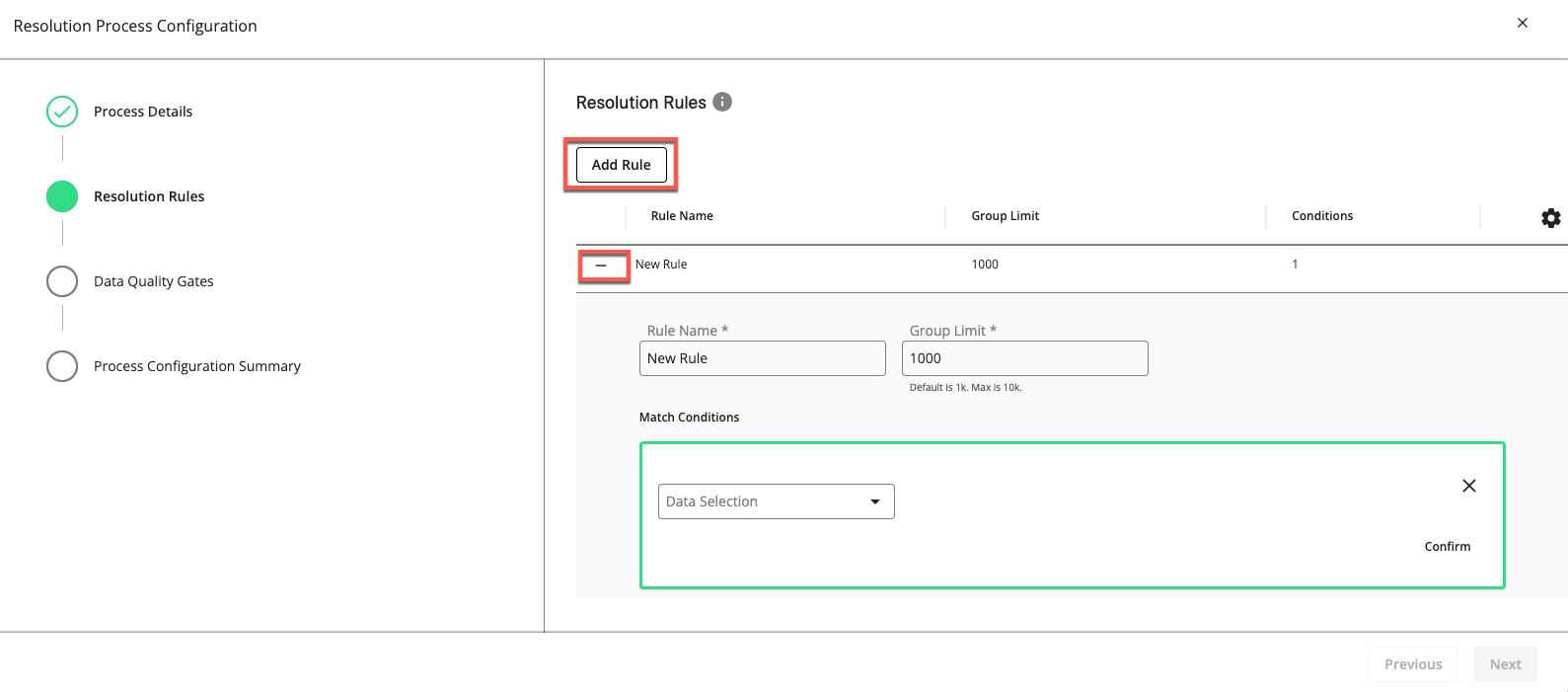
Task: Focus the Rule Name text field
Action: 762,358
